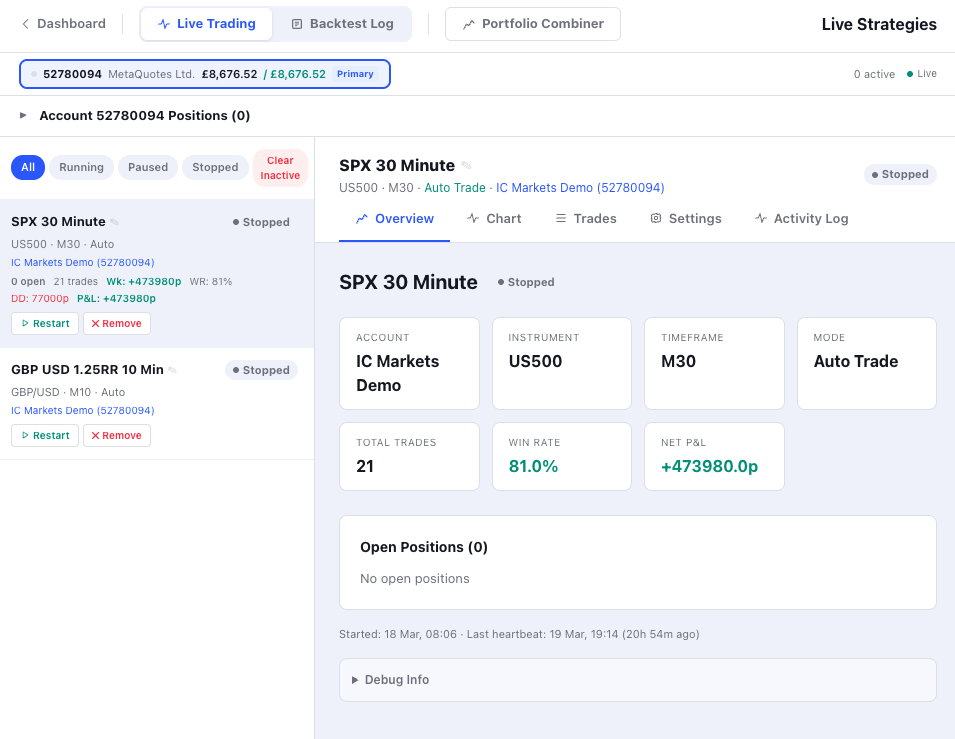Show only Stopped strategies
The height and width of the screenshot is (739, 955).
(215, 167)
